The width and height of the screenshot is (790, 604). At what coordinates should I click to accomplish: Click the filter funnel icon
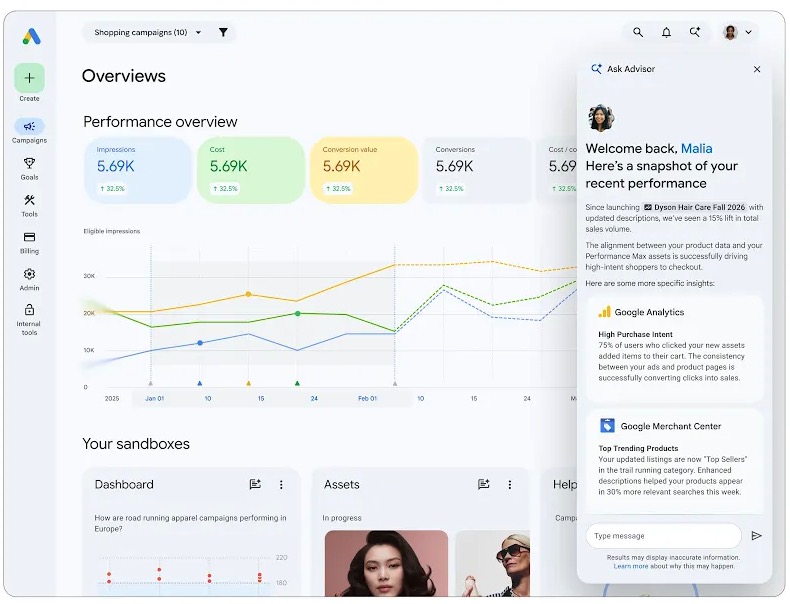pos(223,32)
